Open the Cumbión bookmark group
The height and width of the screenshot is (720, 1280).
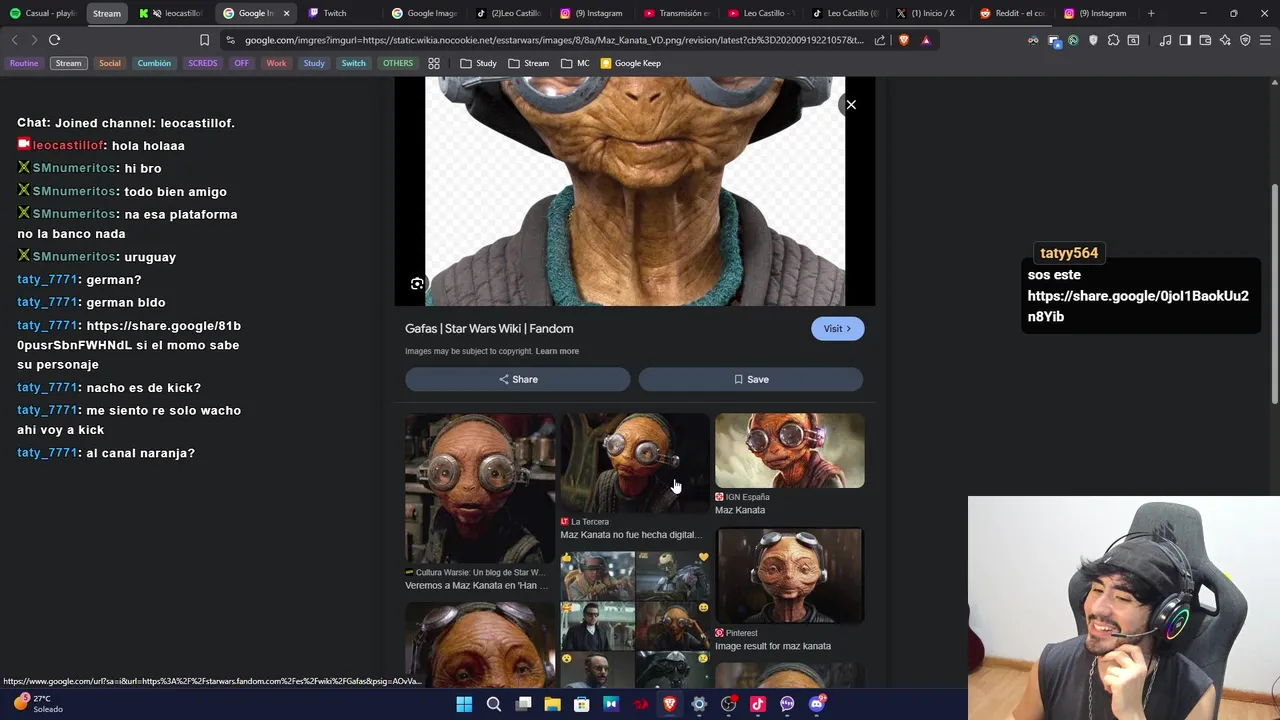[x=154, y=63]
